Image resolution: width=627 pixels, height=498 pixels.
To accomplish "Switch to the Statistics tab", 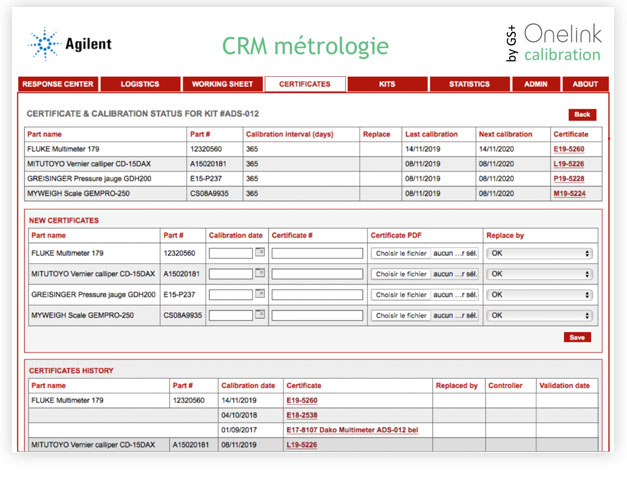I will 469,84.
